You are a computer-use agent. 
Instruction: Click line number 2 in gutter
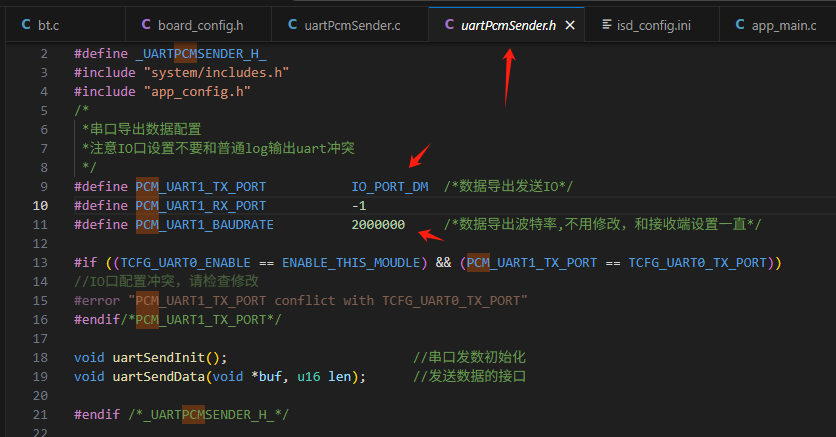coord(44,54)
